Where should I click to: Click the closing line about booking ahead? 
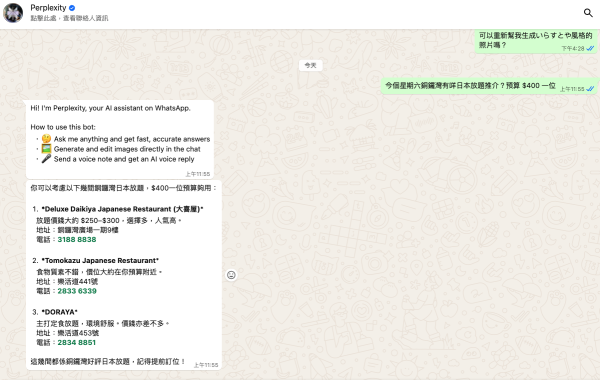pyautogui.click(x=108, y=361)
